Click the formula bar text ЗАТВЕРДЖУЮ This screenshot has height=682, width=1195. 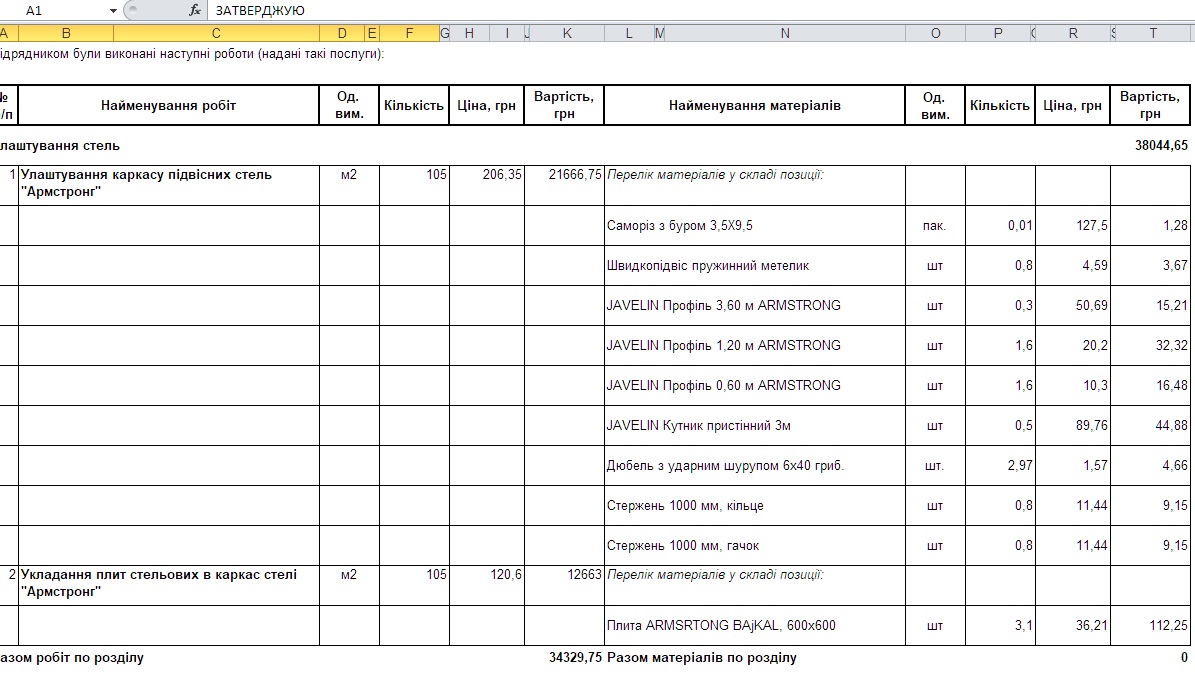[261, 10]
